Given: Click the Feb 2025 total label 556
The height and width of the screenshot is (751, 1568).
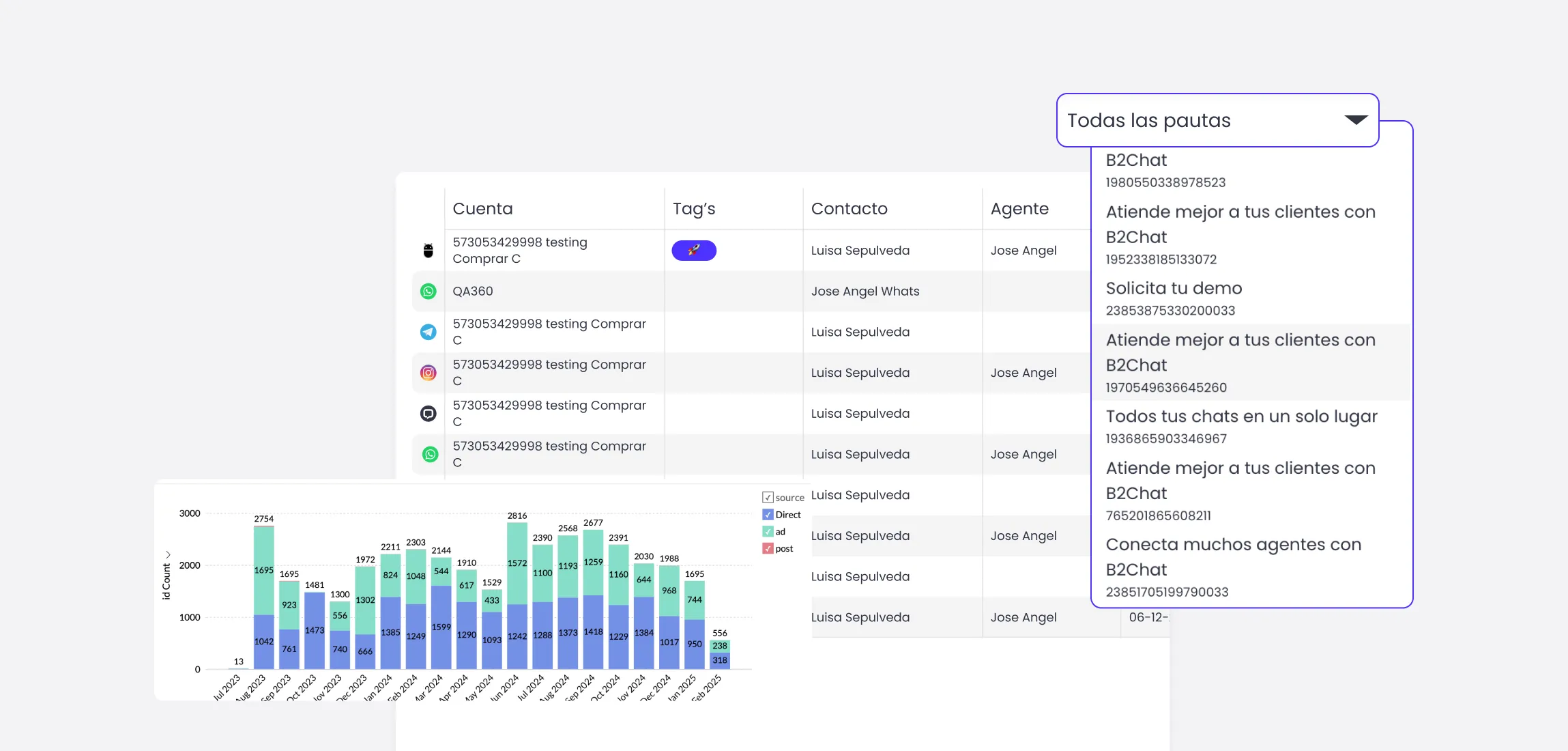Looking at the screenshot, I should (719, 634).
